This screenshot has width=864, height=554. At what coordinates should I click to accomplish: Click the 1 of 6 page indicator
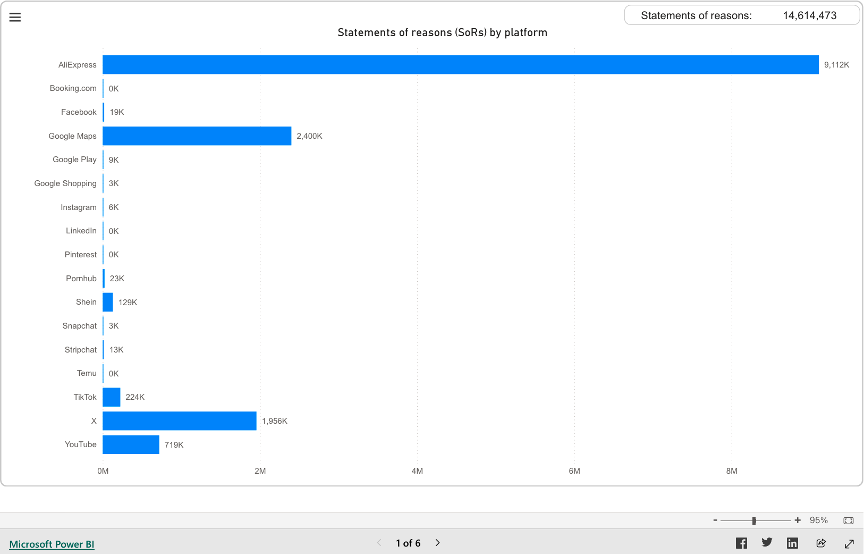(408, 543)
